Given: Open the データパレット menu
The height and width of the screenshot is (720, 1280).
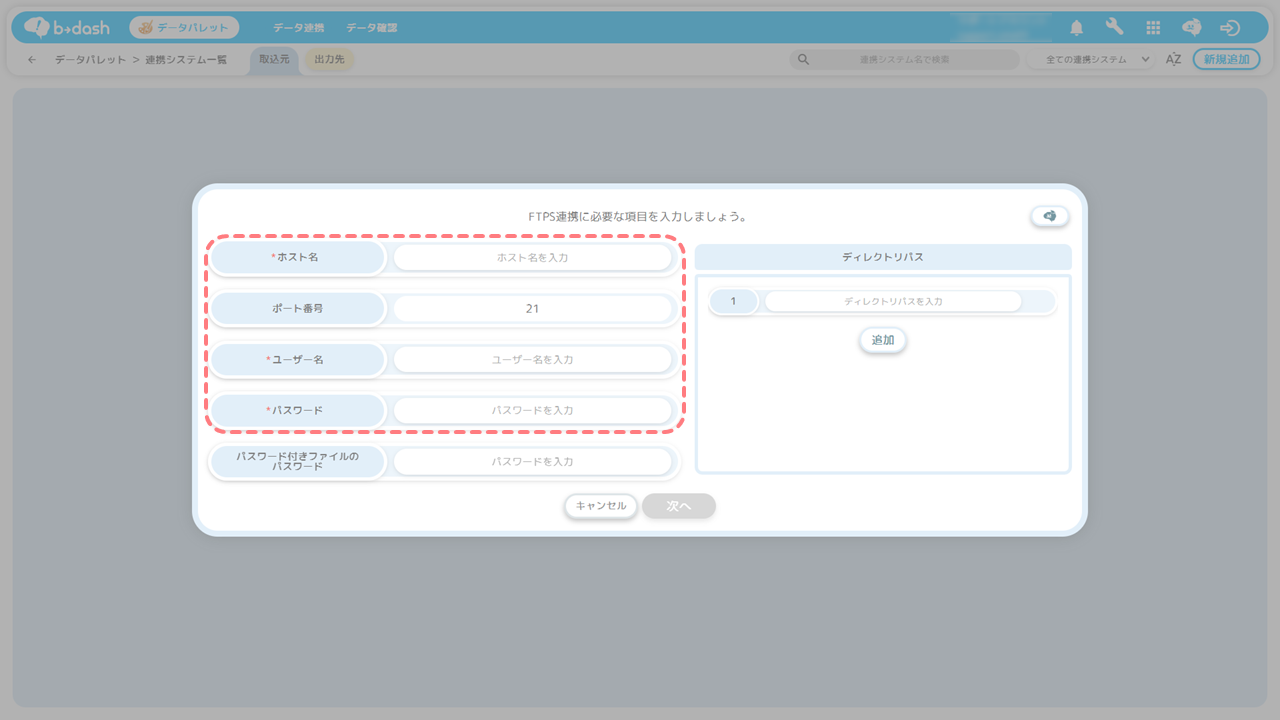Looking at the screenshot, I should point(184,28).
